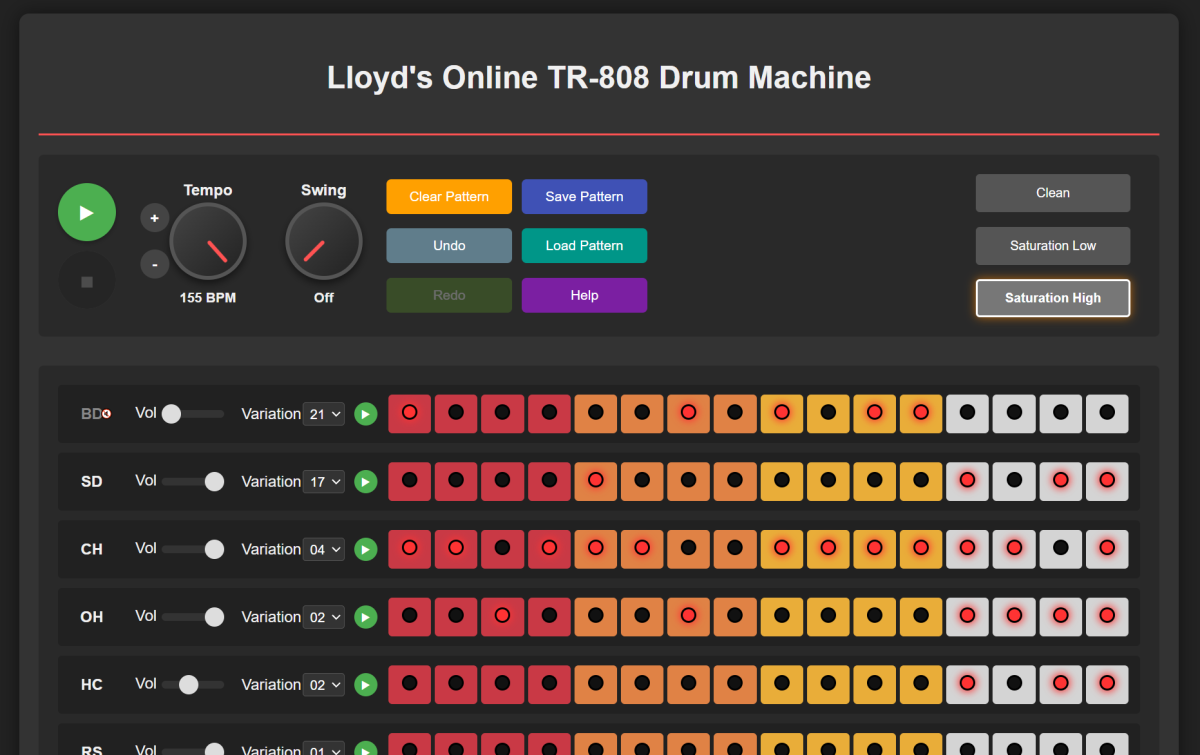Preview the SD sound with its play icon
The height and width of the screenshot is (755, 1200).
click(x=366, y=482)
